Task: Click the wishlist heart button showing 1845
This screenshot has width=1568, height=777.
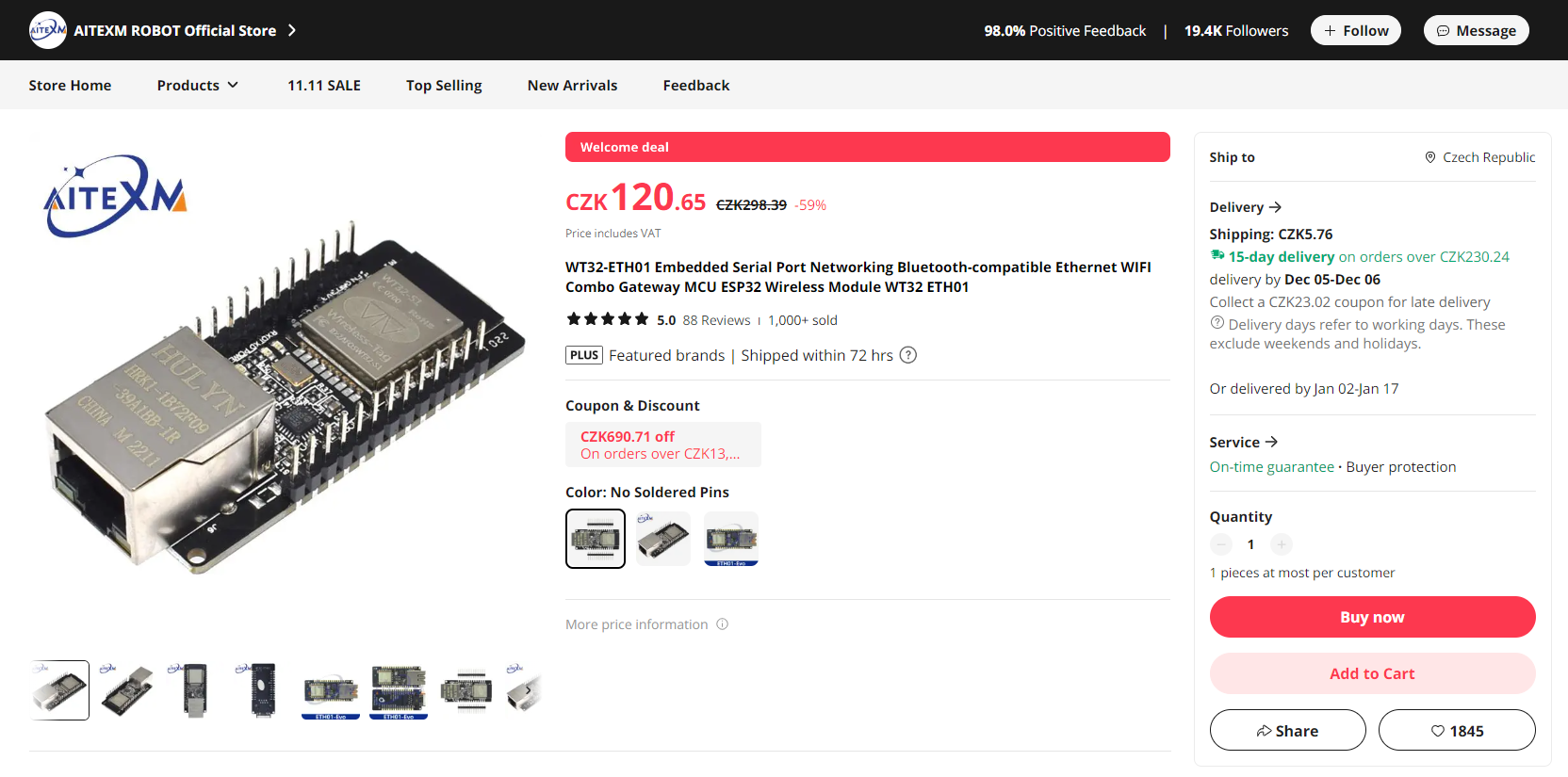Action: pyautogui.click(x=1456, y=731)
